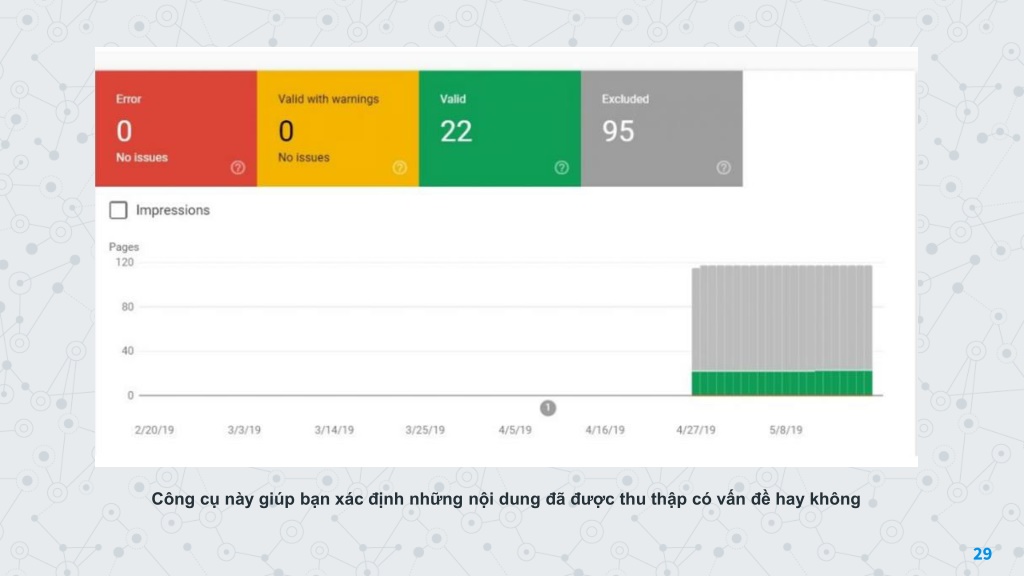
Task: Click help icon on Error card
Action: point(238,168)
